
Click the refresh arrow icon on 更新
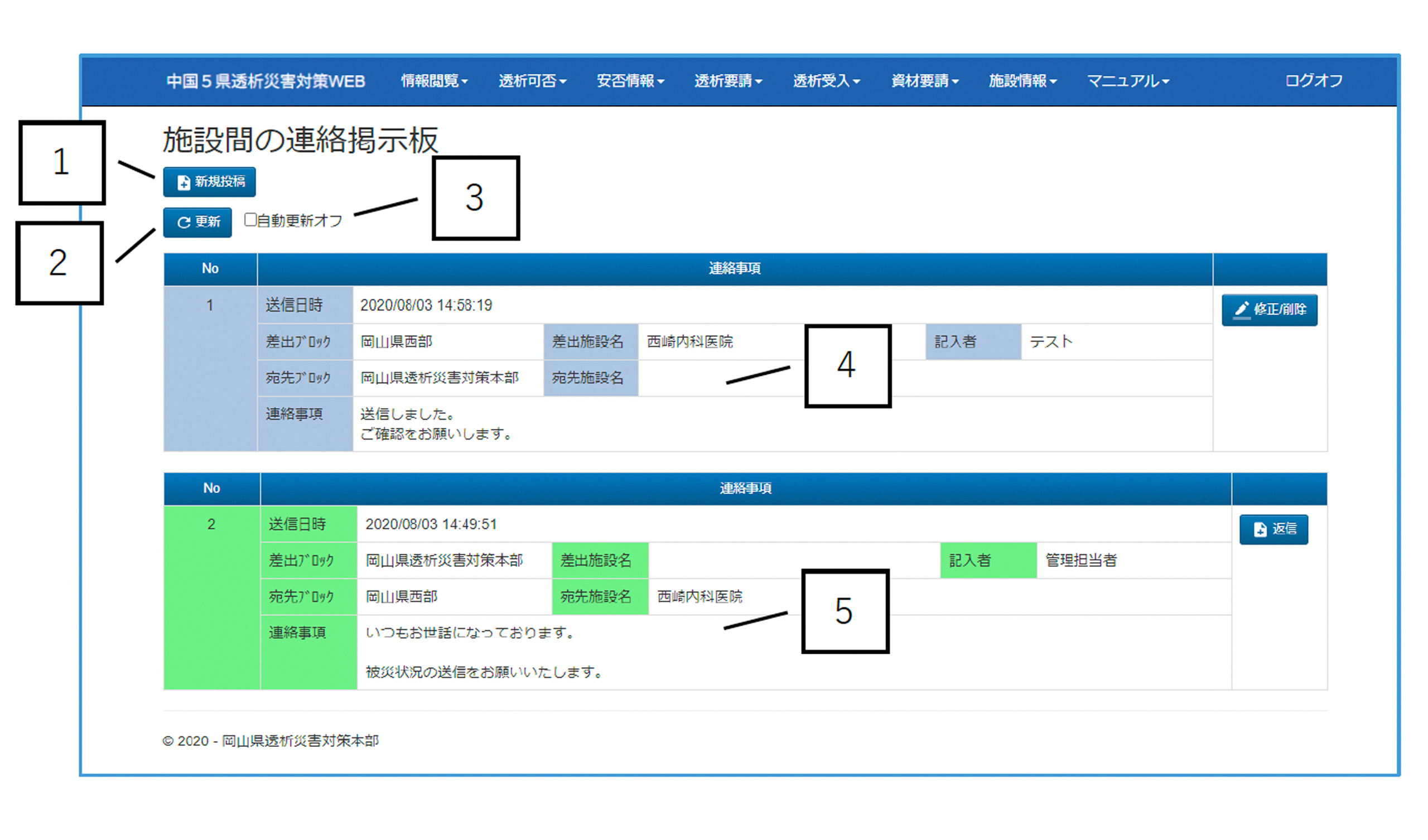tap(183, 223)
